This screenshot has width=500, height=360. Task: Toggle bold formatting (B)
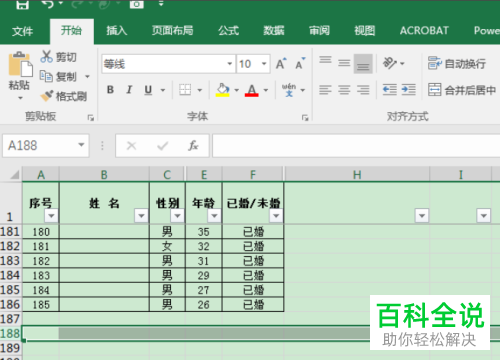110,90
